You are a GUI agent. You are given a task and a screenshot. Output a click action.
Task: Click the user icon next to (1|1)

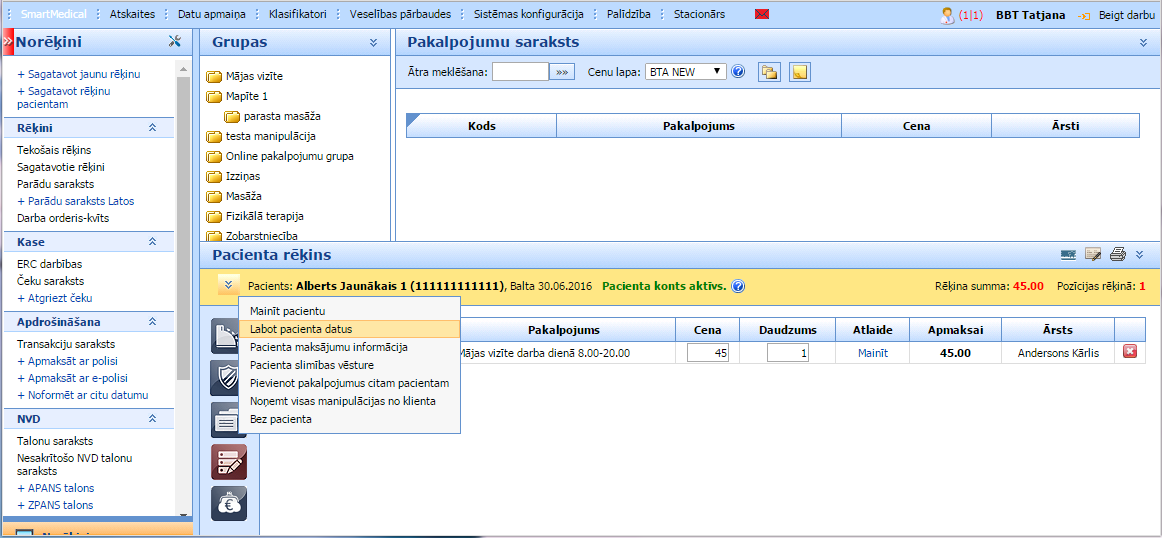[947, 15]
